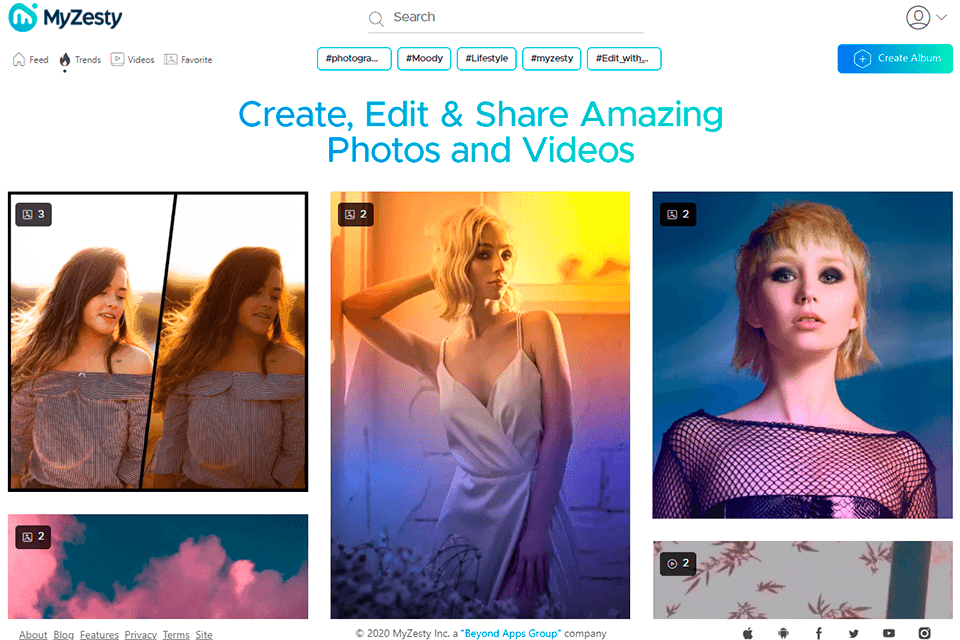The height and width of the screenshot is (640, 960).
Task: Click the Android app icon
Action: pos(783,633)
